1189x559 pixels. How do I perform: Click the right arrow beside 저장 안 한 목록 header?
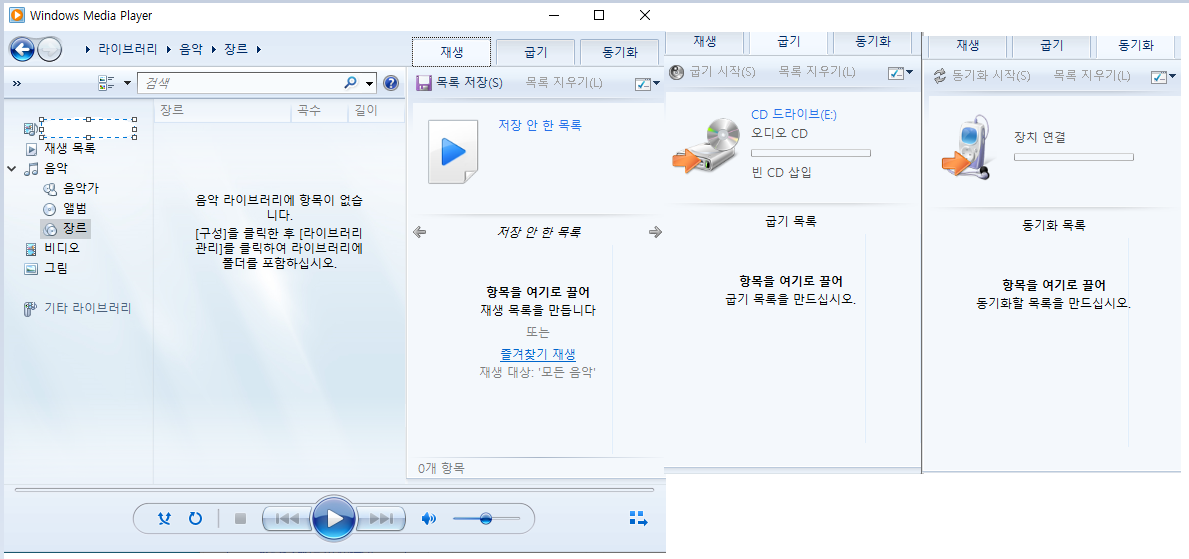coord(656,232)
